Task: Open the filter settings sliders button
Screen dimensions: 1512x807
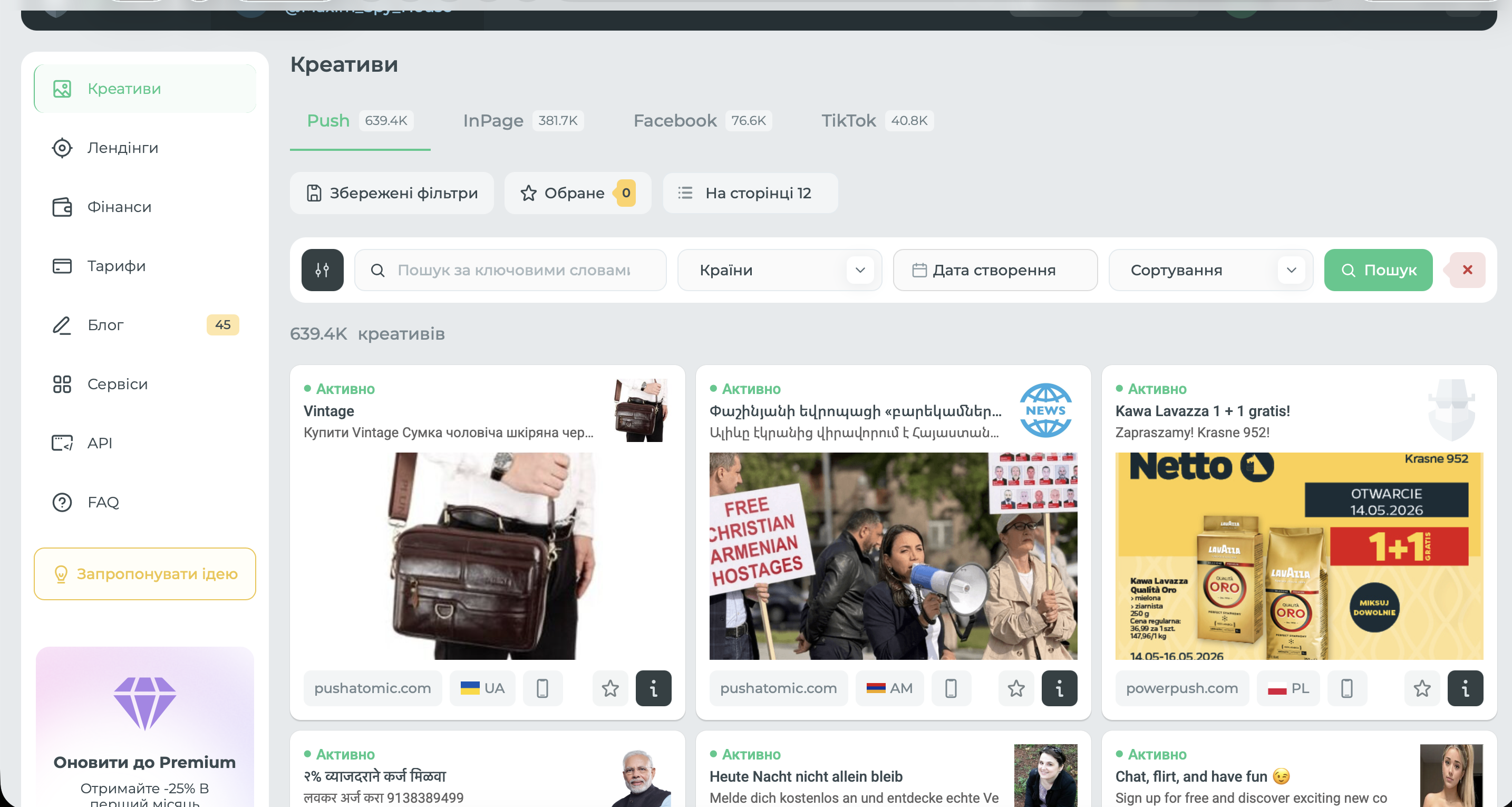Action: point(322,270)
